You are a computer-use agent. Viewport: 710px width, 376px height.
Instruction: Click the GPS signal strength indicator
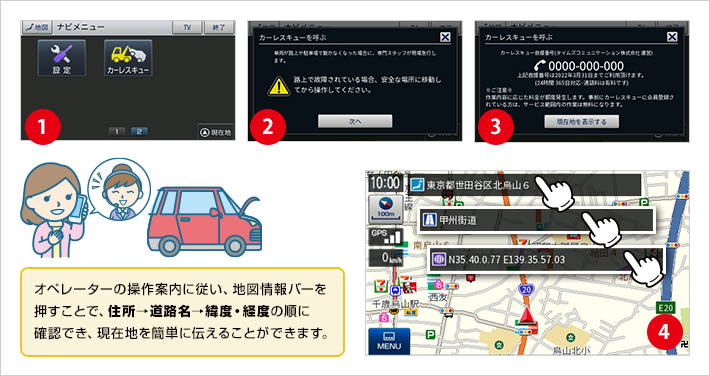385,237
